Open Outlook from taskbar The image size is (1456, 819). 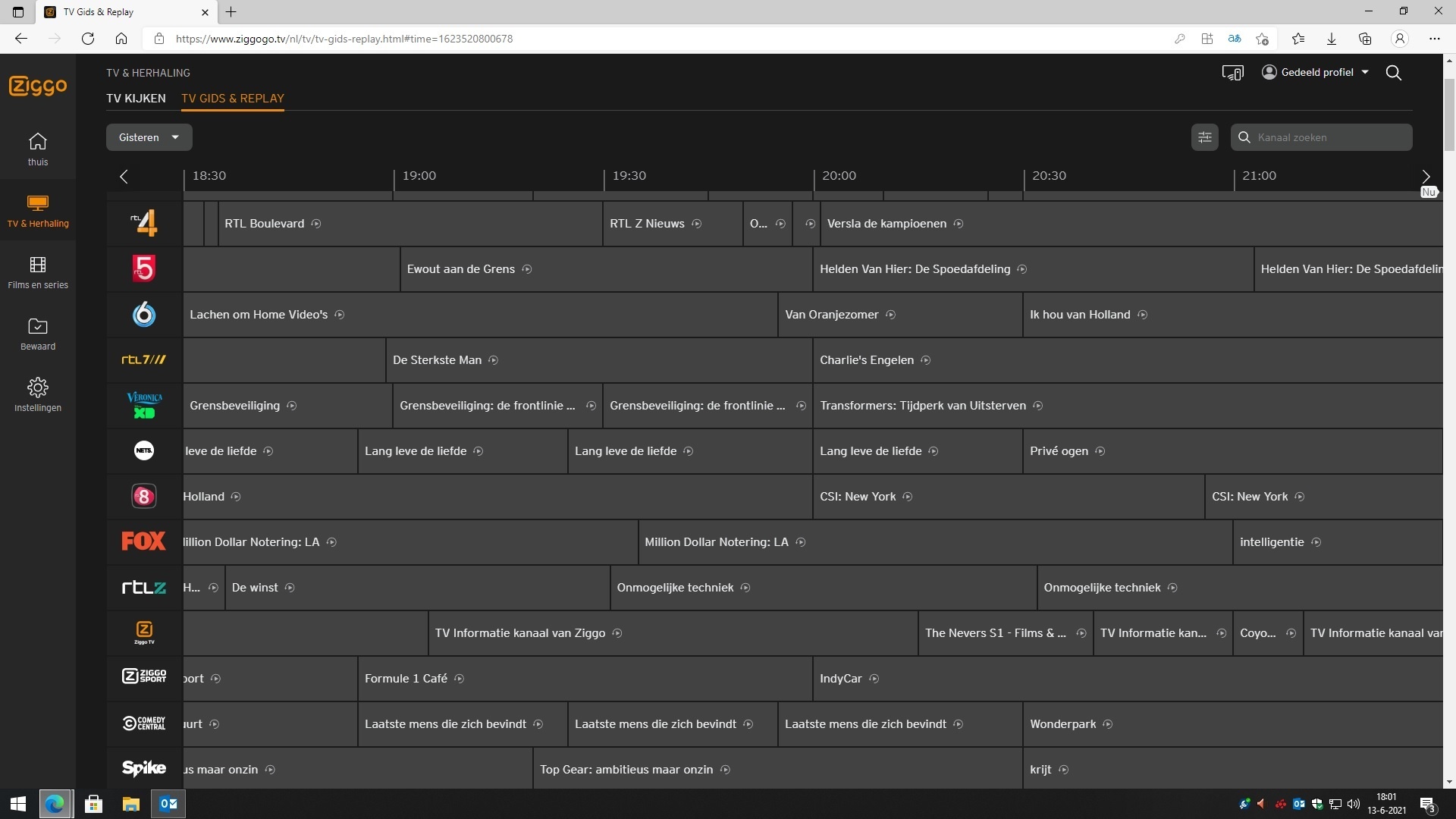click(x=168, y=804)
